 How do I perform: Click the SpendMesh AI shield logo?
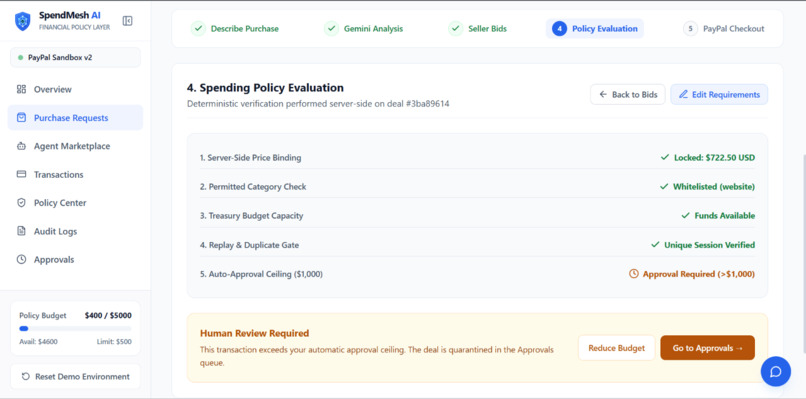click(x=23, y=21)
